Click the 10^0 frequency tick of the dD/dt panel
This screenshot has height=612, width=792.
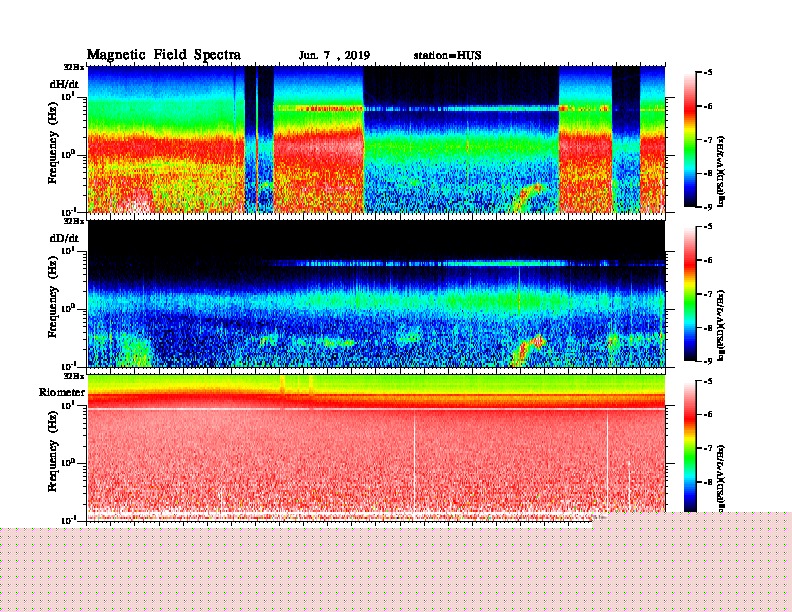(68, 309)
